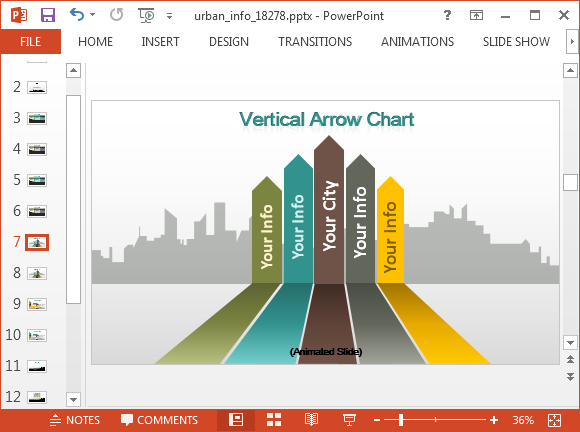Open the SLIDE SHOW tab
This screenshot has height=432, width=580.
point(516,41)
